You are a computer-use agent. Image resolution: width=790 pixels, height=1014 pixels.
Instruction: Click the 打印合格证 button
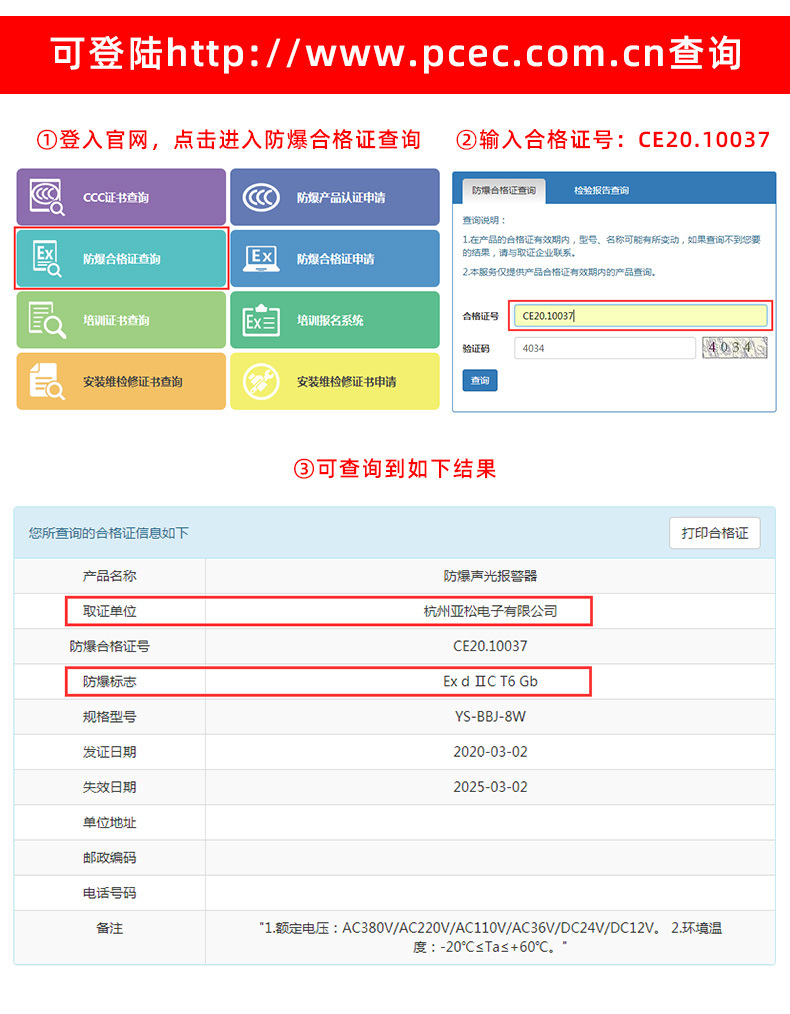(714, 533)
